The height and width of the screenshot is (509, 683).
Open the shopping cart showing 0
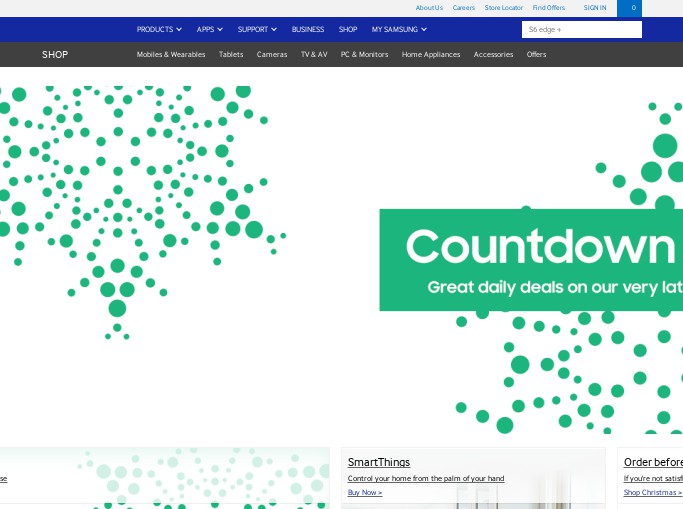point(629,8)
